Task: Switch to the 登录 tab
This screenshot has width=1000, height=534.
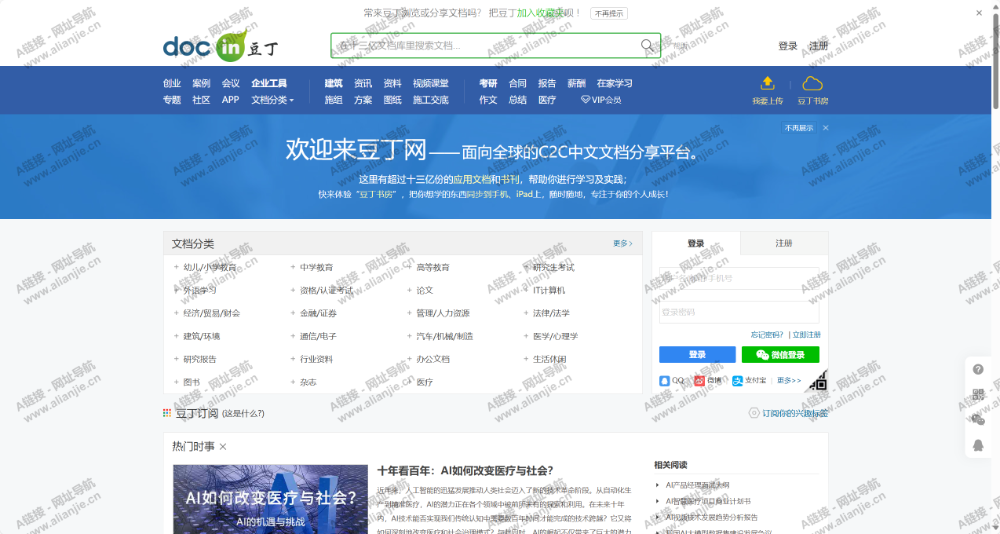Action: [x=696, y=243]
